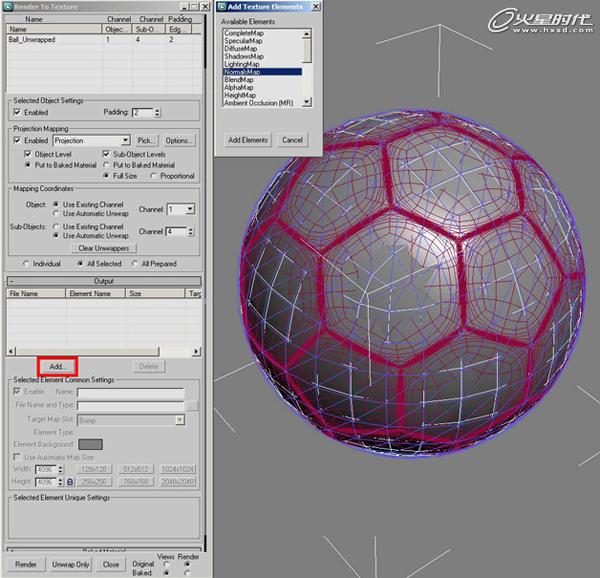Viewport: 600px width, 578px height.
Task: Click the Width spinner arrows
Action: tap(60, 469)
